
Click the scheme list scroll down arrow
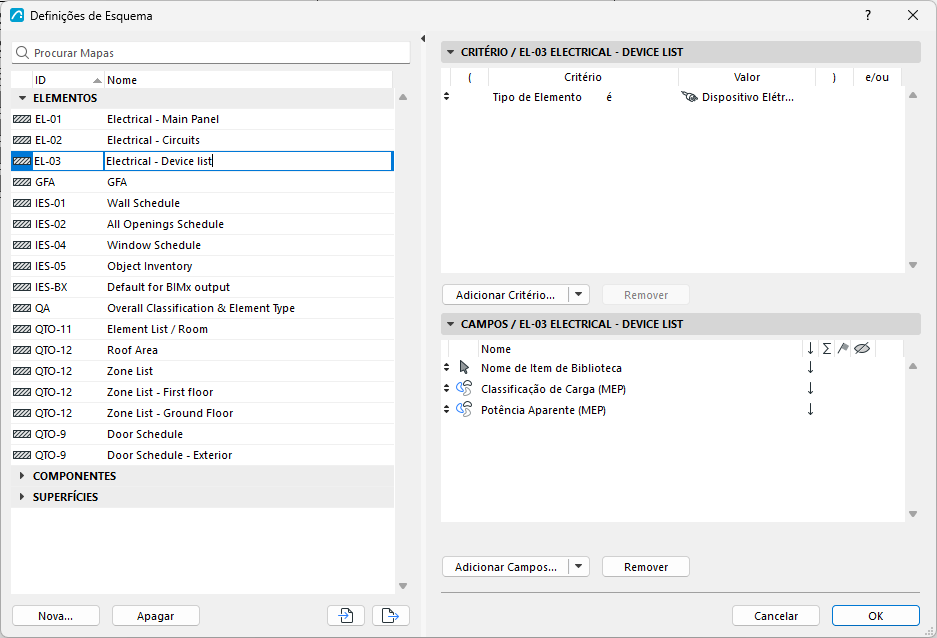403,586
